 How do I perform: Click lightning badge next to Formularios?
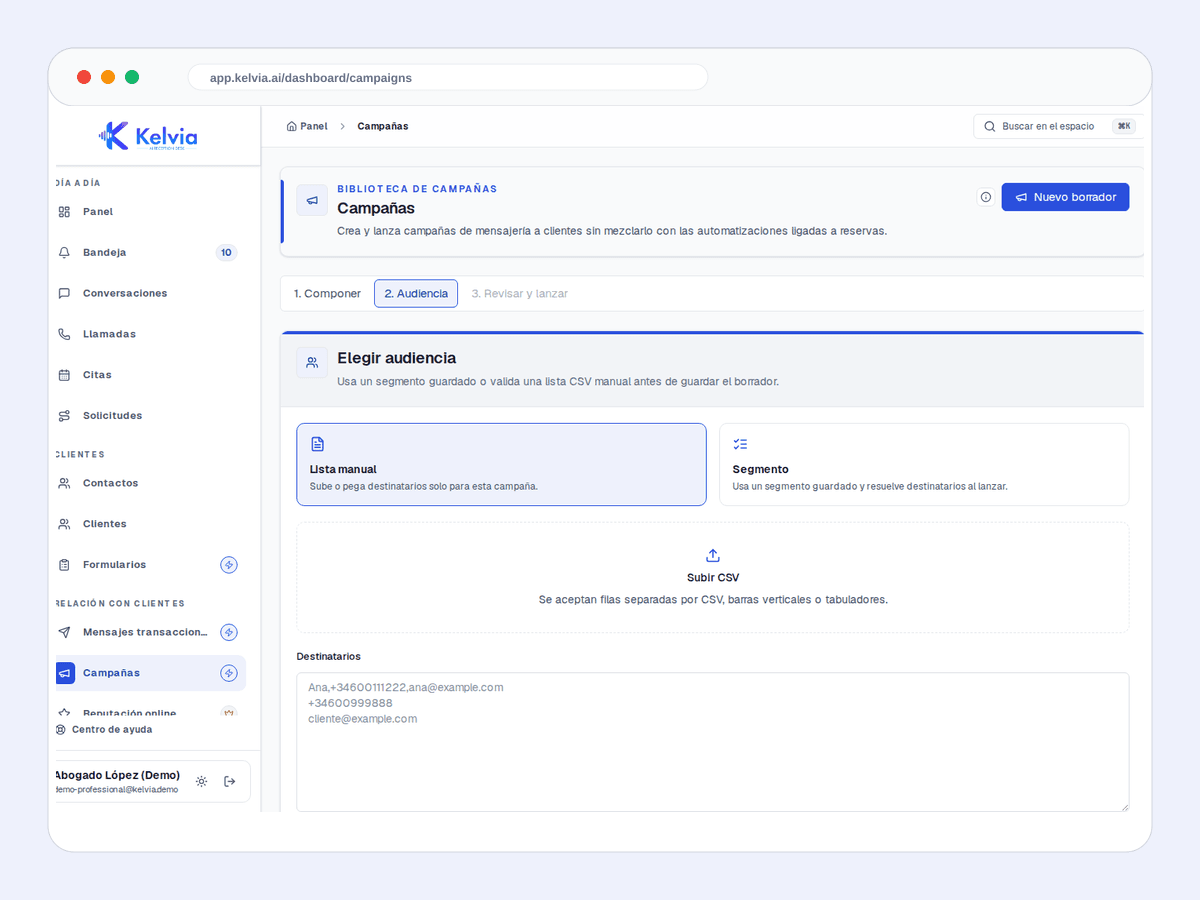point(229,565)
